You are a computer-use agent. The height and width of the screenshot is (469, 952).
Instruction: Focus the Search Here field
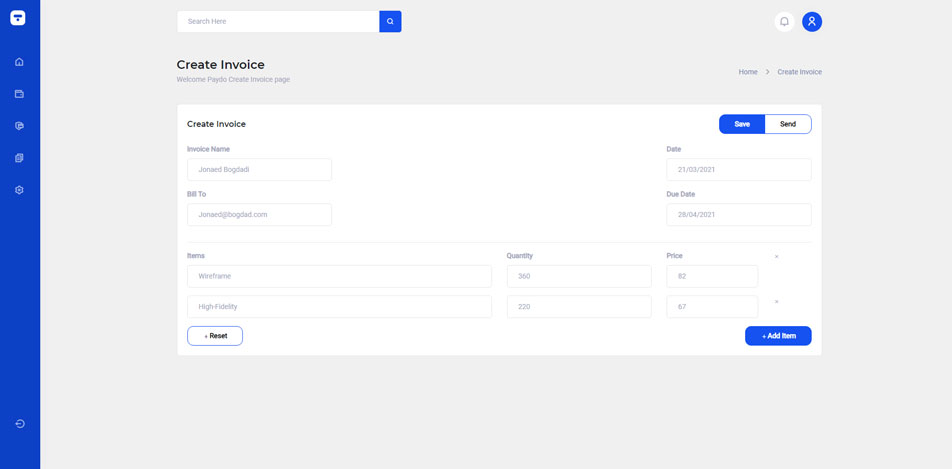(x=278, y=21)
